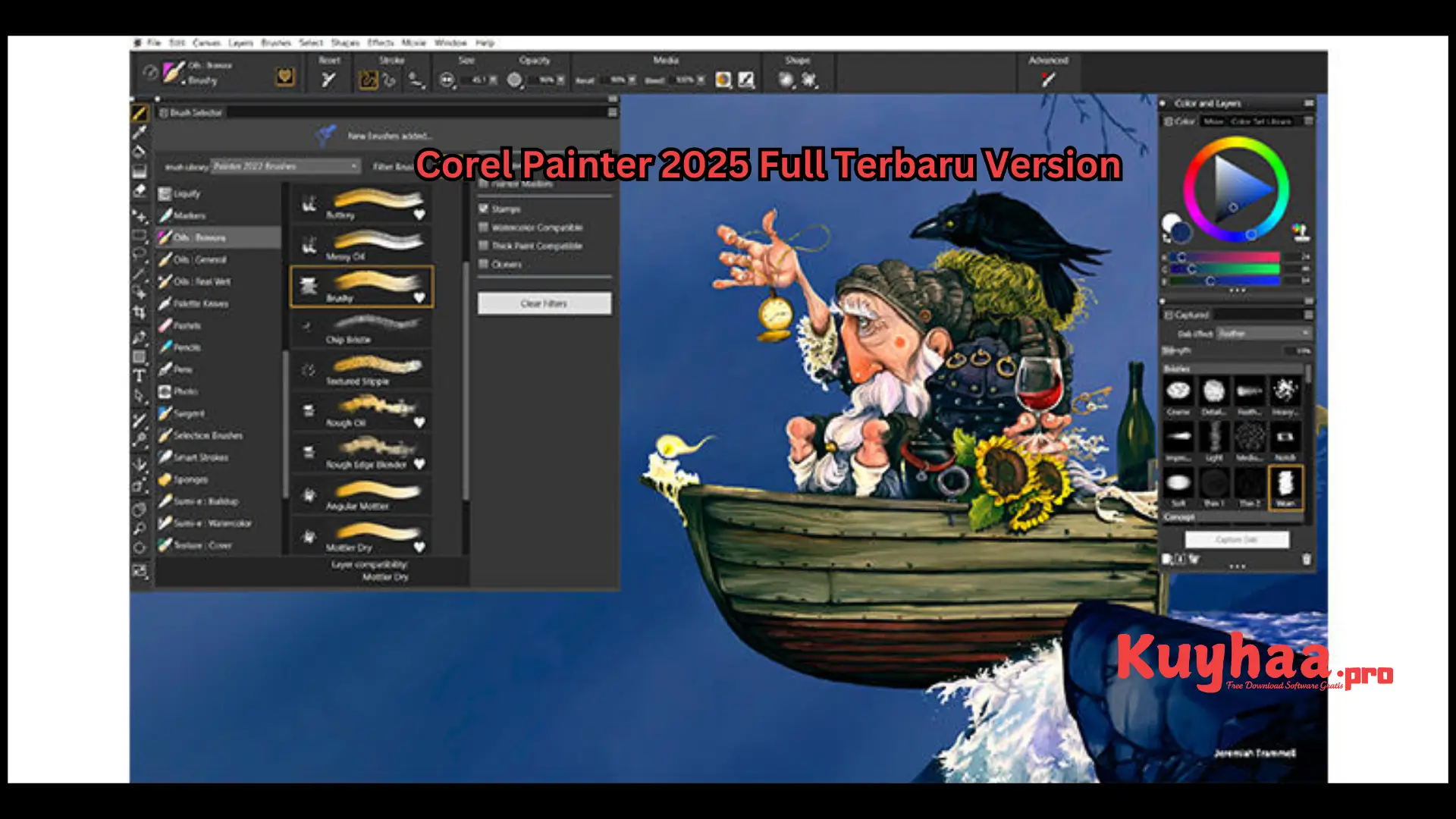Image resolution: width=1456 pixels, height=819 pixels.
Task: Click the Capture Dab button
Action: click(1238, 539)
